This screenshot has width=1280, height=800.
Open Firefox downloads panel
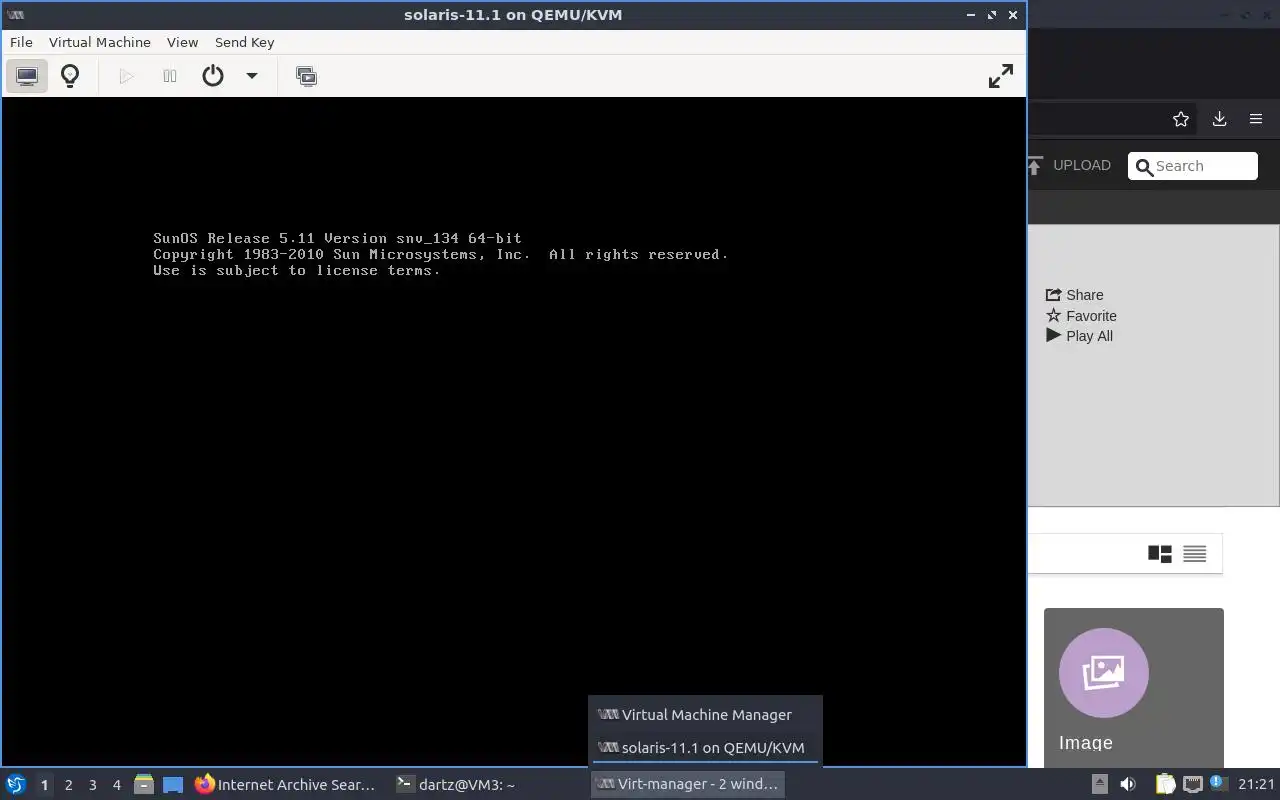1219,119
